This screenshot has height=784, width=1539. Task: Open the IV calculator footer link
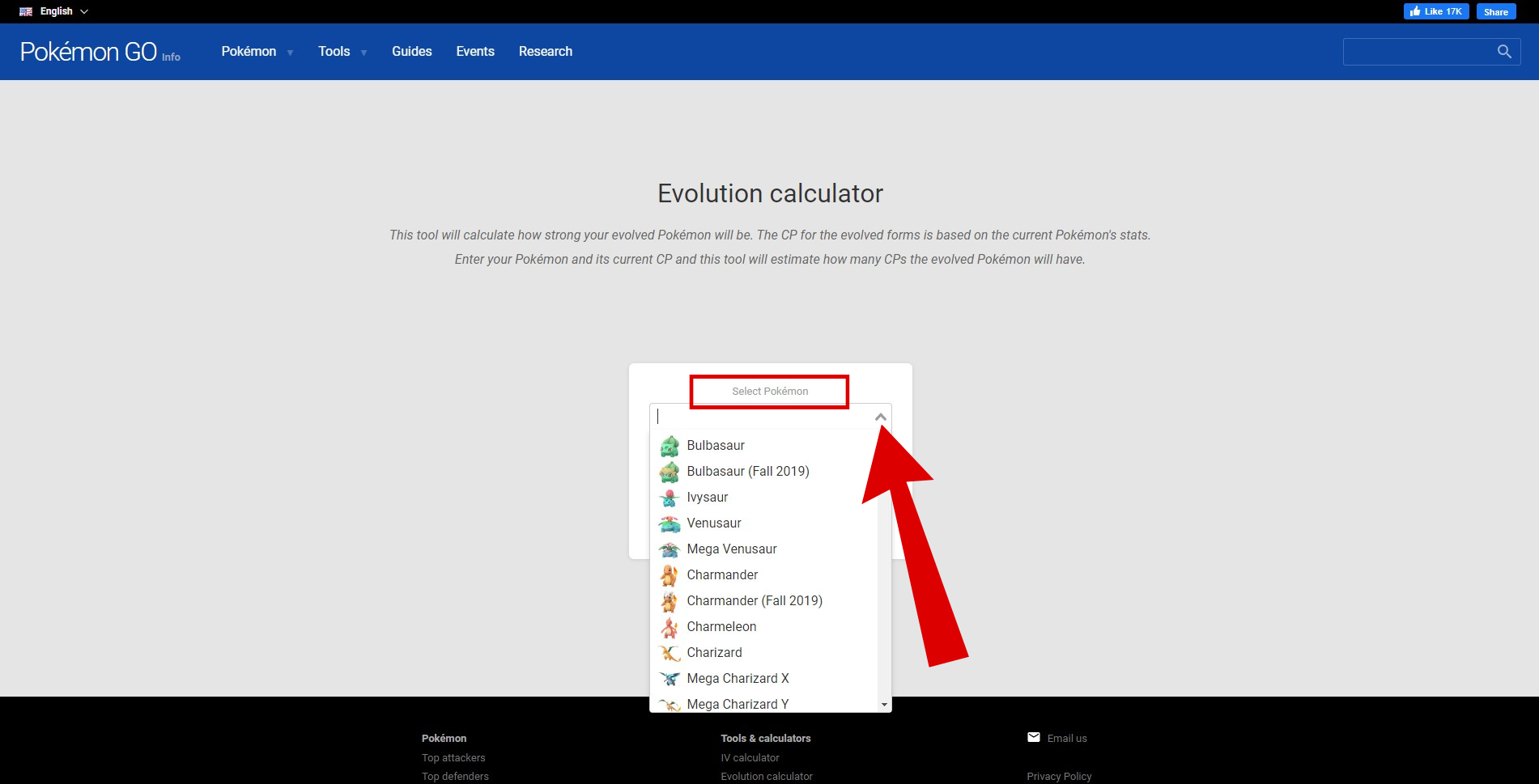point(750,758)
